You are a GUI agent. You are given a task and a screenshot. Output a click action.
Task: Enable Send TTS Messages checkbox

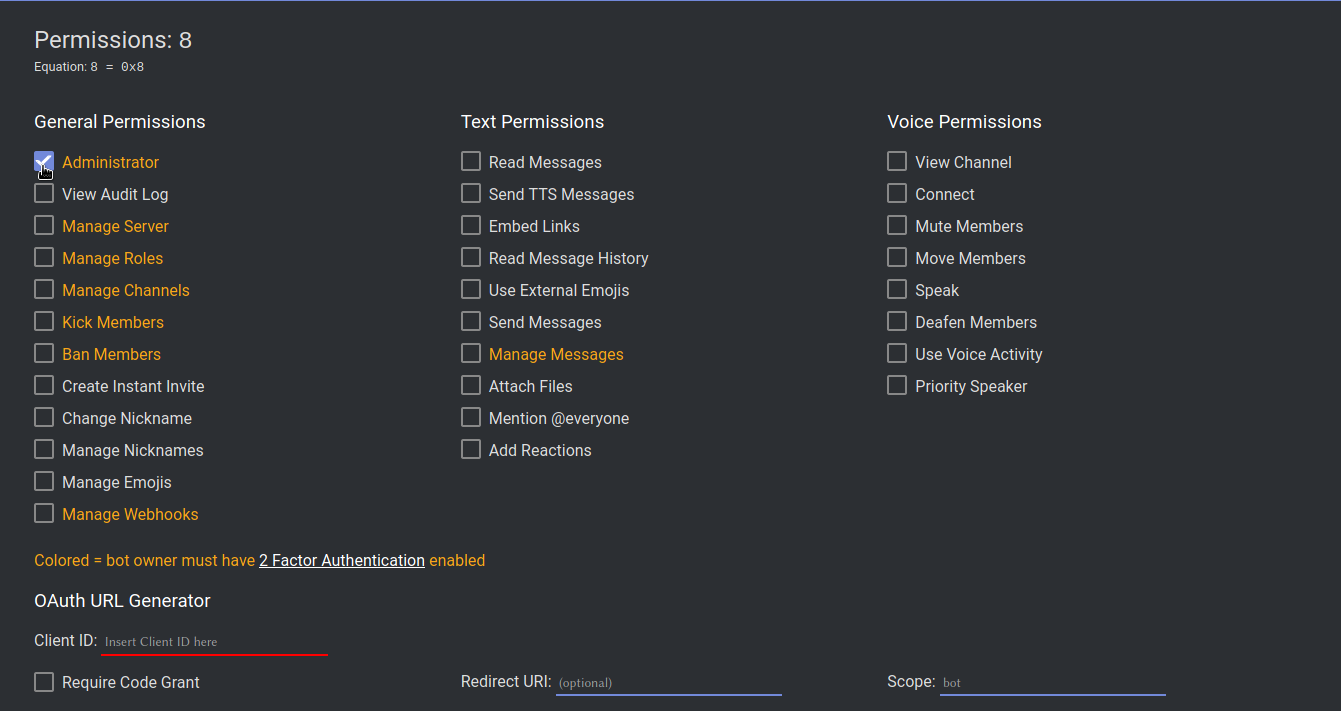pyautogui.click(x=471, y=194)
